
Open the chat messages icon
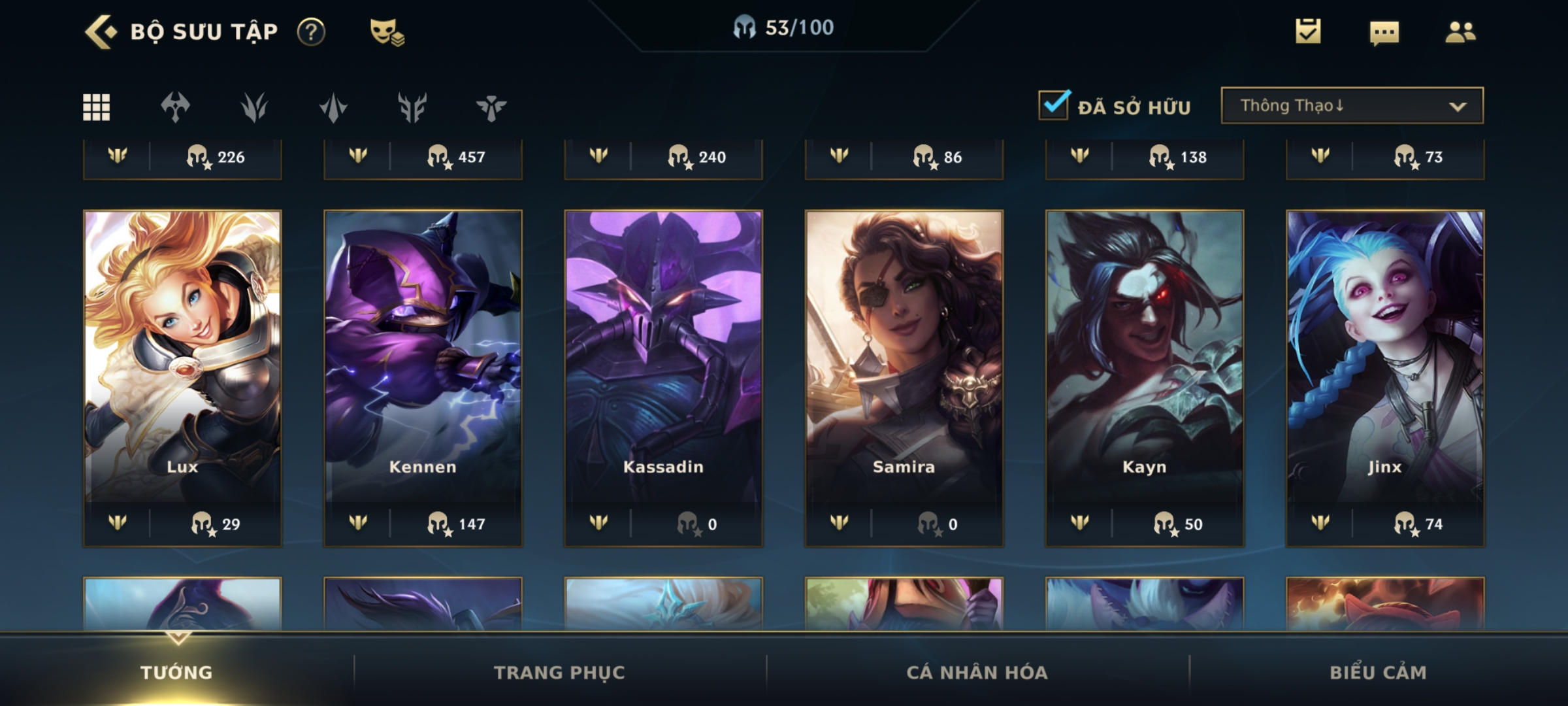click(x=1384, y=33)
